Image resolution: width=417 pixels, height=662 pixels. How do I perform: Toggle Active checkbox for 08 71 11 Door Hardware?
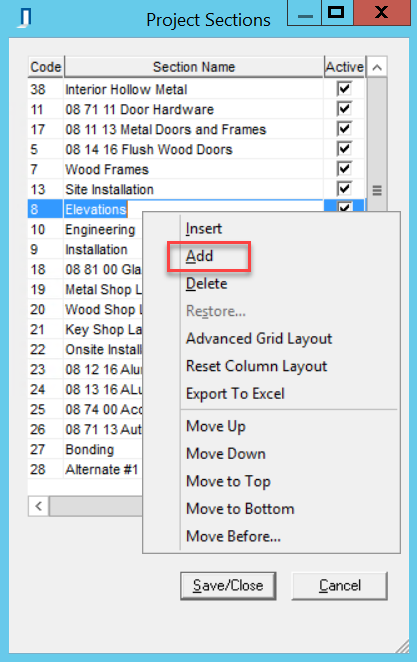[x=344, y=109]
